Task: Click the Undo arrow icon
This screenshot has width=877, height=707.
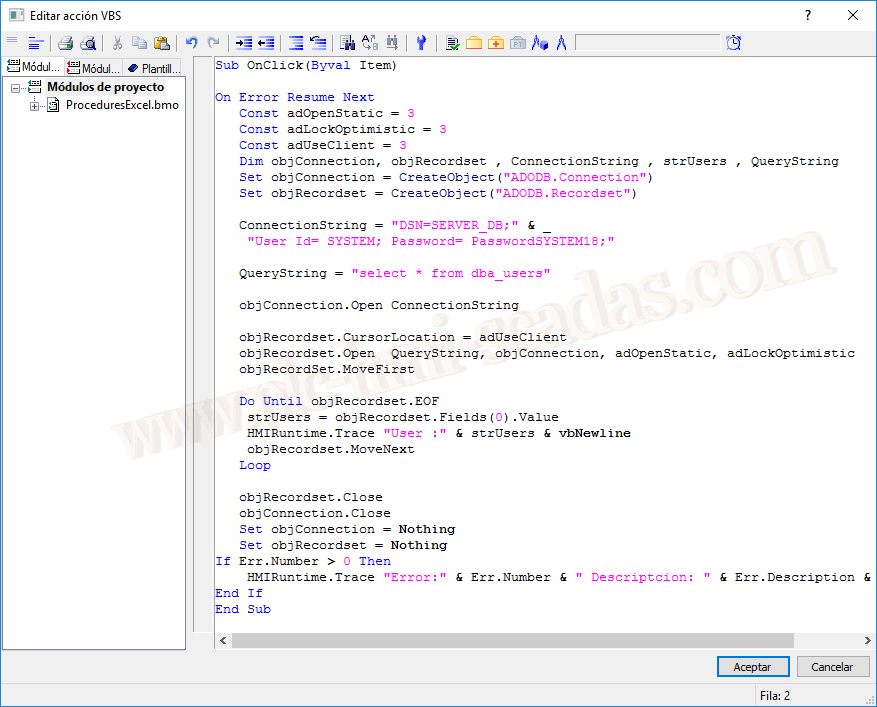Action: tap(191, 43)
